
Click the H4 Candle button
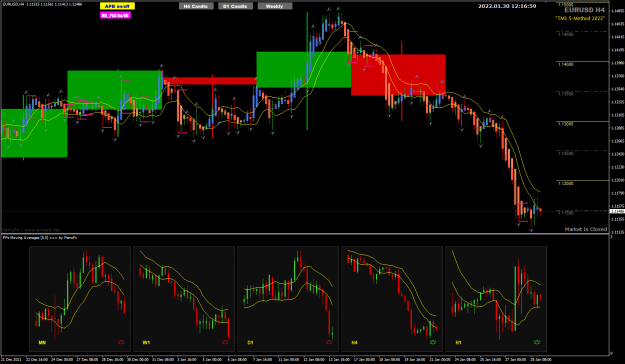click(x=196, y=6)
